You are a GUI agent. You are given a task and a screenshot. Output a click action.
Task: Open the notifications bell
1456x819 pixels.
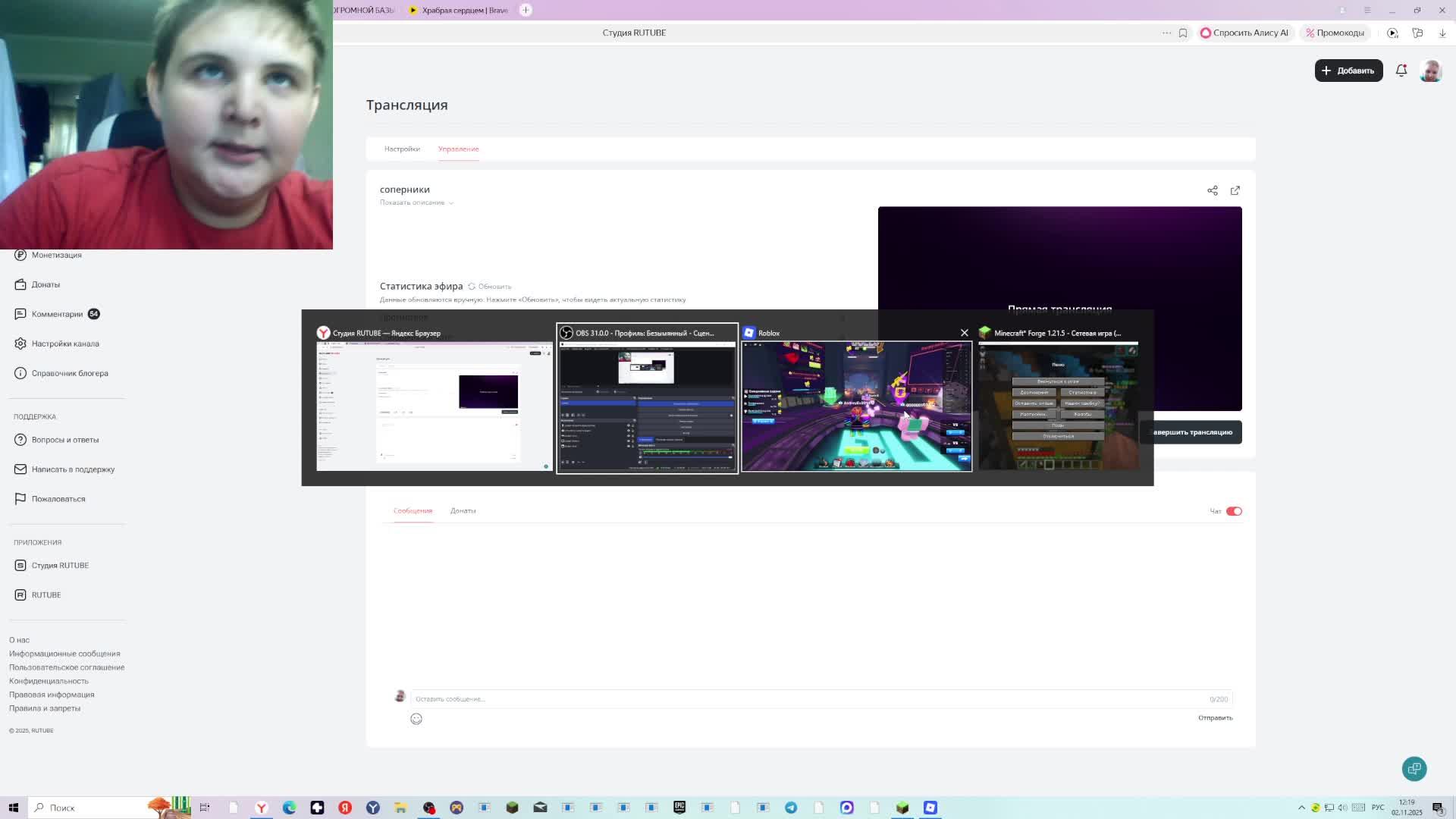coord(1401,71)
